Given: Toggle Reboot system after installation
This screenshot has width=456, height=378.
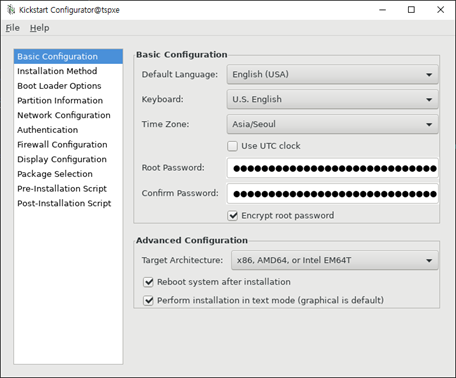Looking at the screenshot, I should pyautogui.click(x=148, y=282).
